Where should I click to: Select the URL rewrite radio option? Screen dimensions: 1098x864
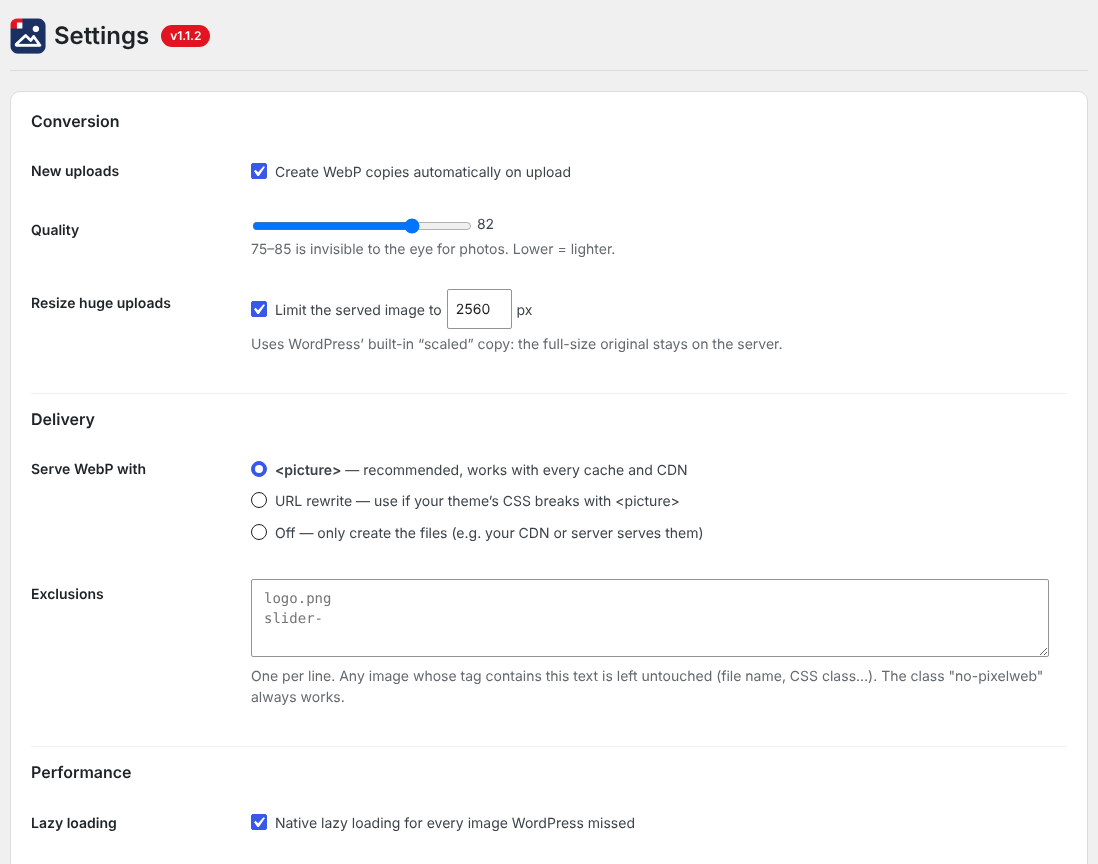pos(259,501)
